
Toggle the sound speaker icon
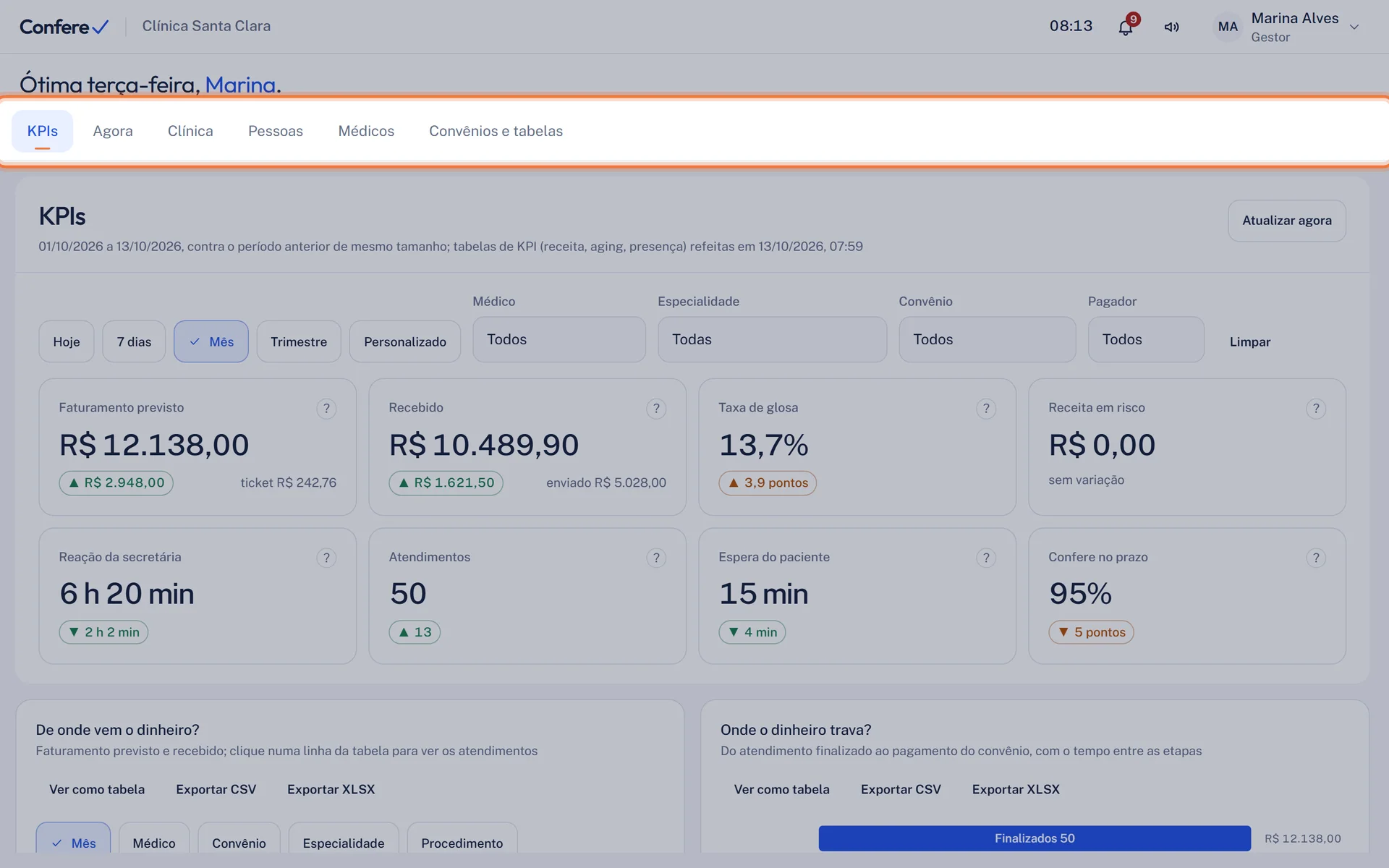[x=1171, y=27]
